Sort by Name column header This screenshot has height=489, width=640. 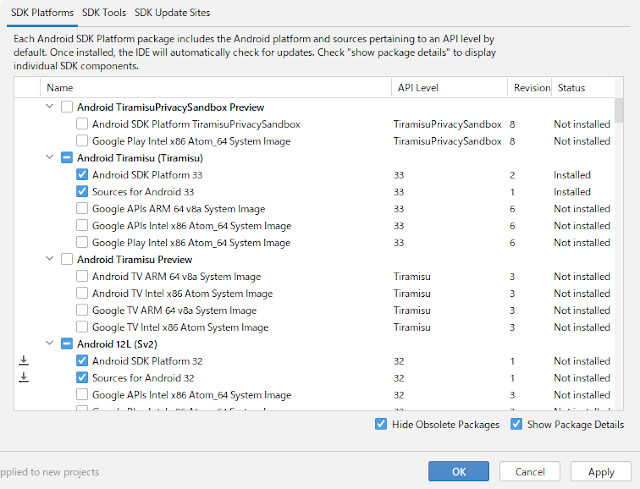coord(216,87)
